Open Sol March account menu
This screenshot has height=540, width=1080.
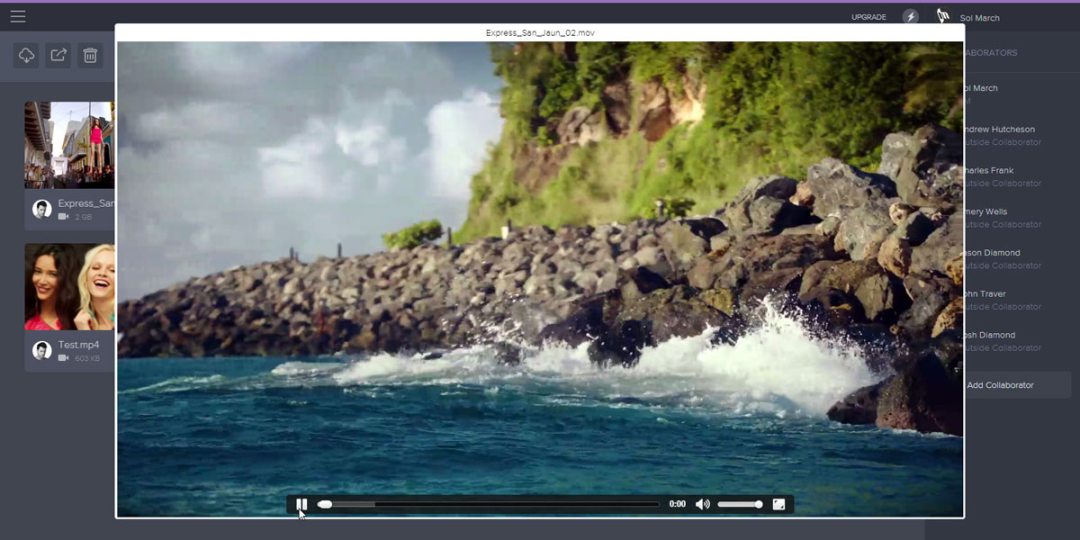coord(979,18)
